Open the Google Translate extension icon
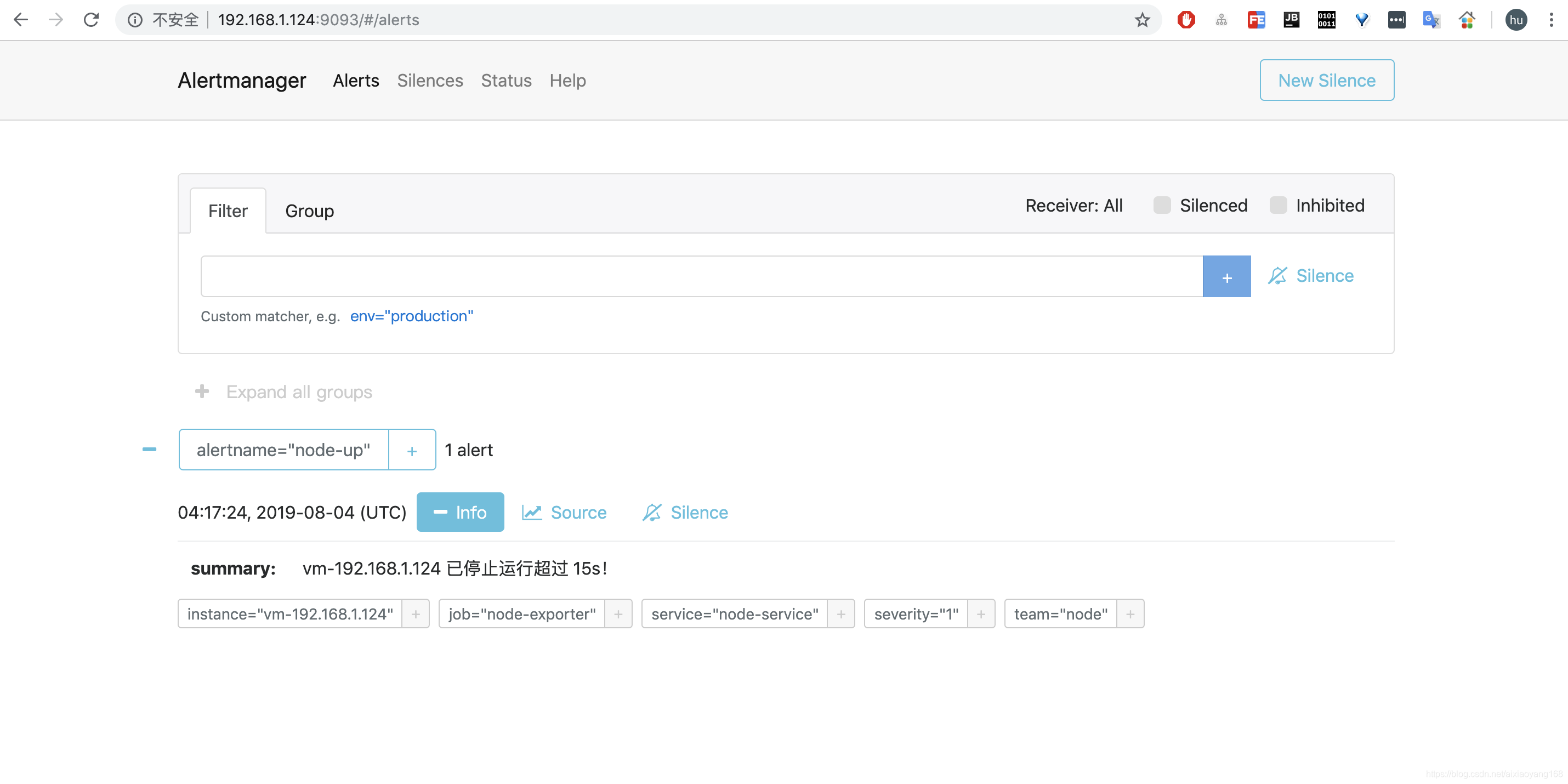This screenshot has width=1568, height=784. (x=1431, y=20)
